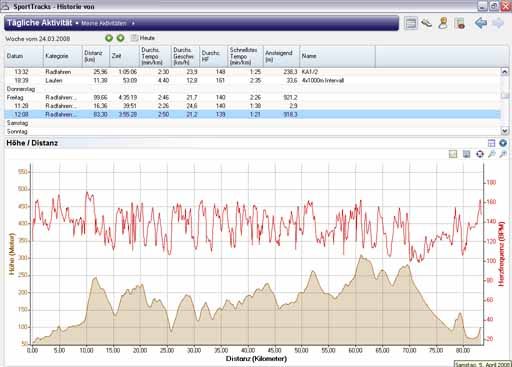
Task: Click the Höhe / Distanz chart heading
Action: (32, 143)
